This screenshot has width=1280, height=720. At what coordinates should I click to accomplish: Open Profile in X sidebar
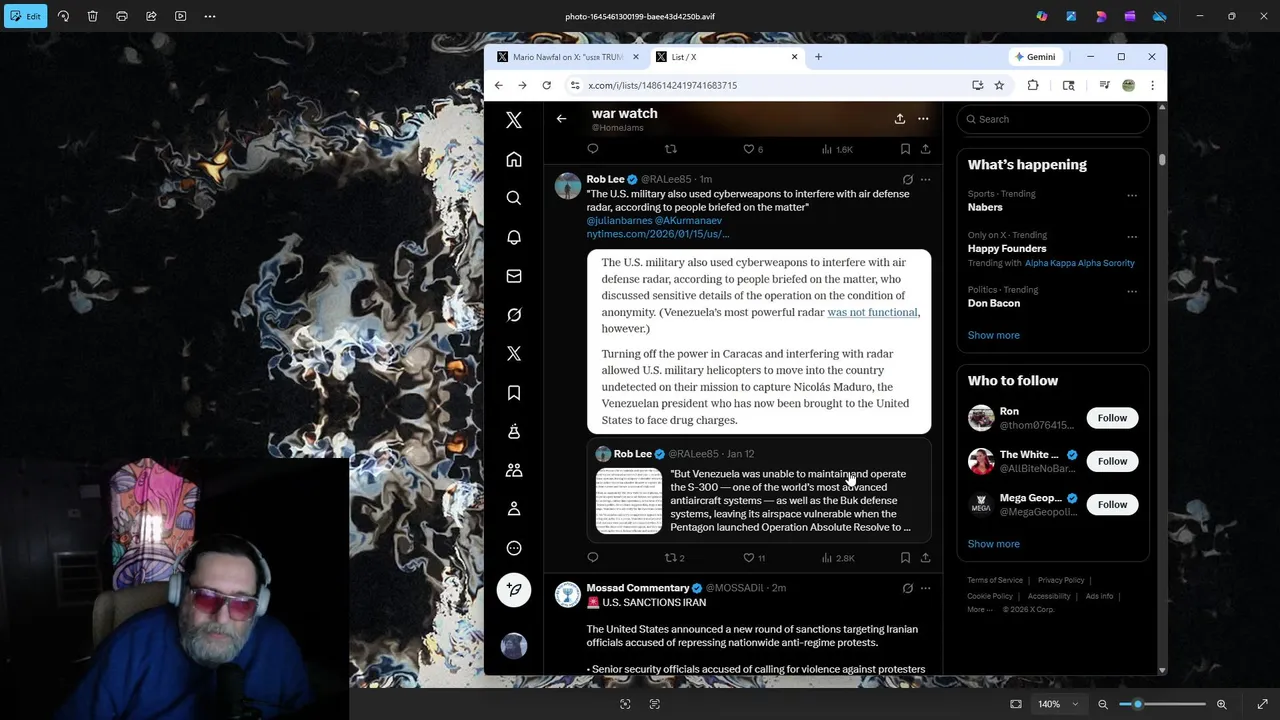(x=514, y=509)
